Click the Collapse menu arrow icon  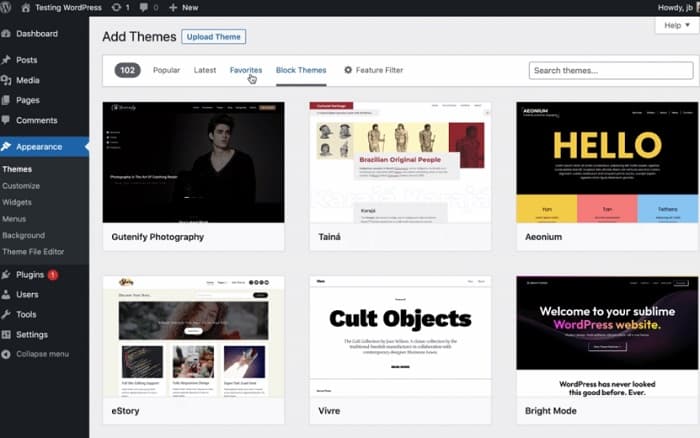point(6,354)
